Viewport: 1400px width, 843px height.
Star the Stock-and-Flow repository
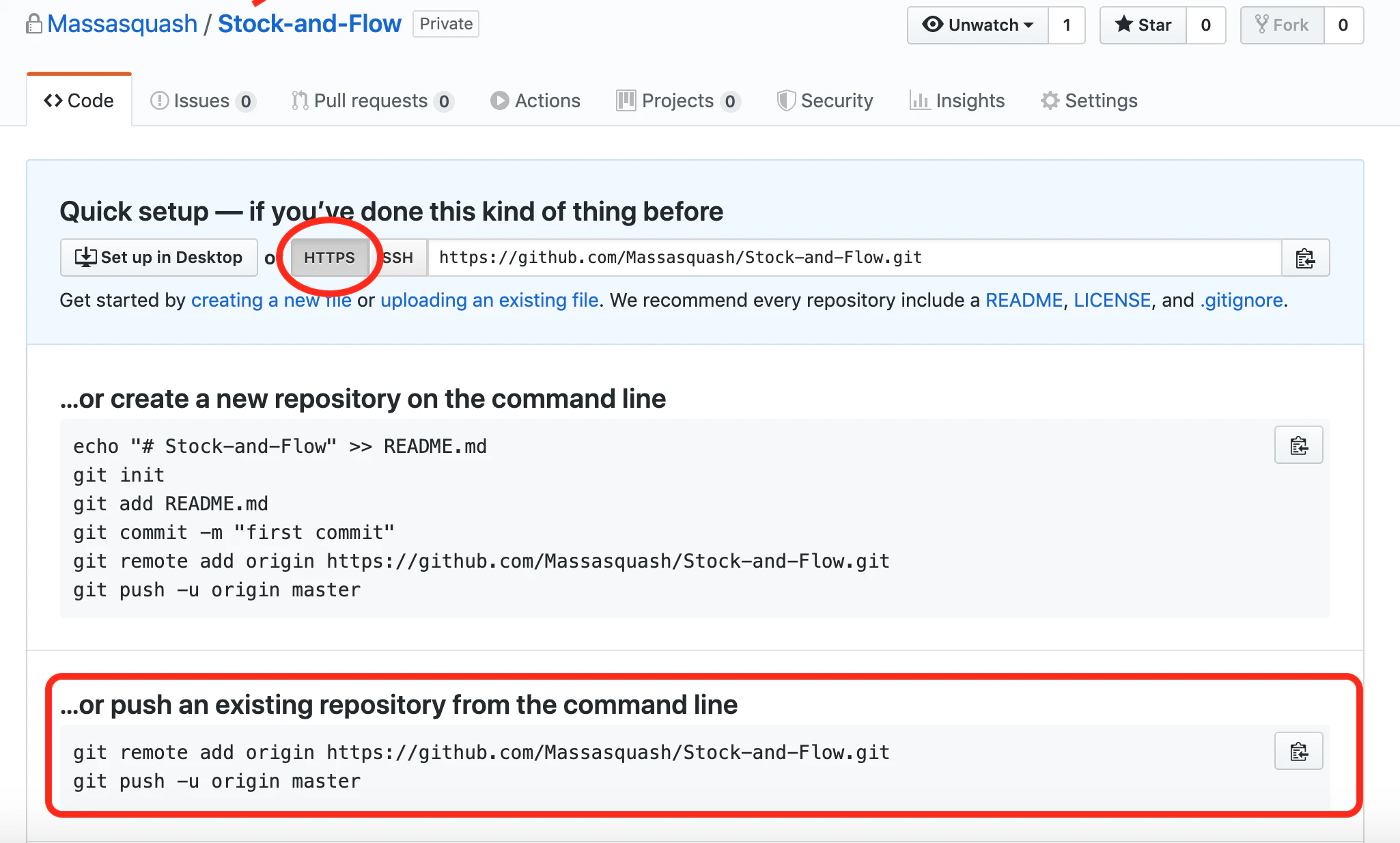tap(1143, 25)
